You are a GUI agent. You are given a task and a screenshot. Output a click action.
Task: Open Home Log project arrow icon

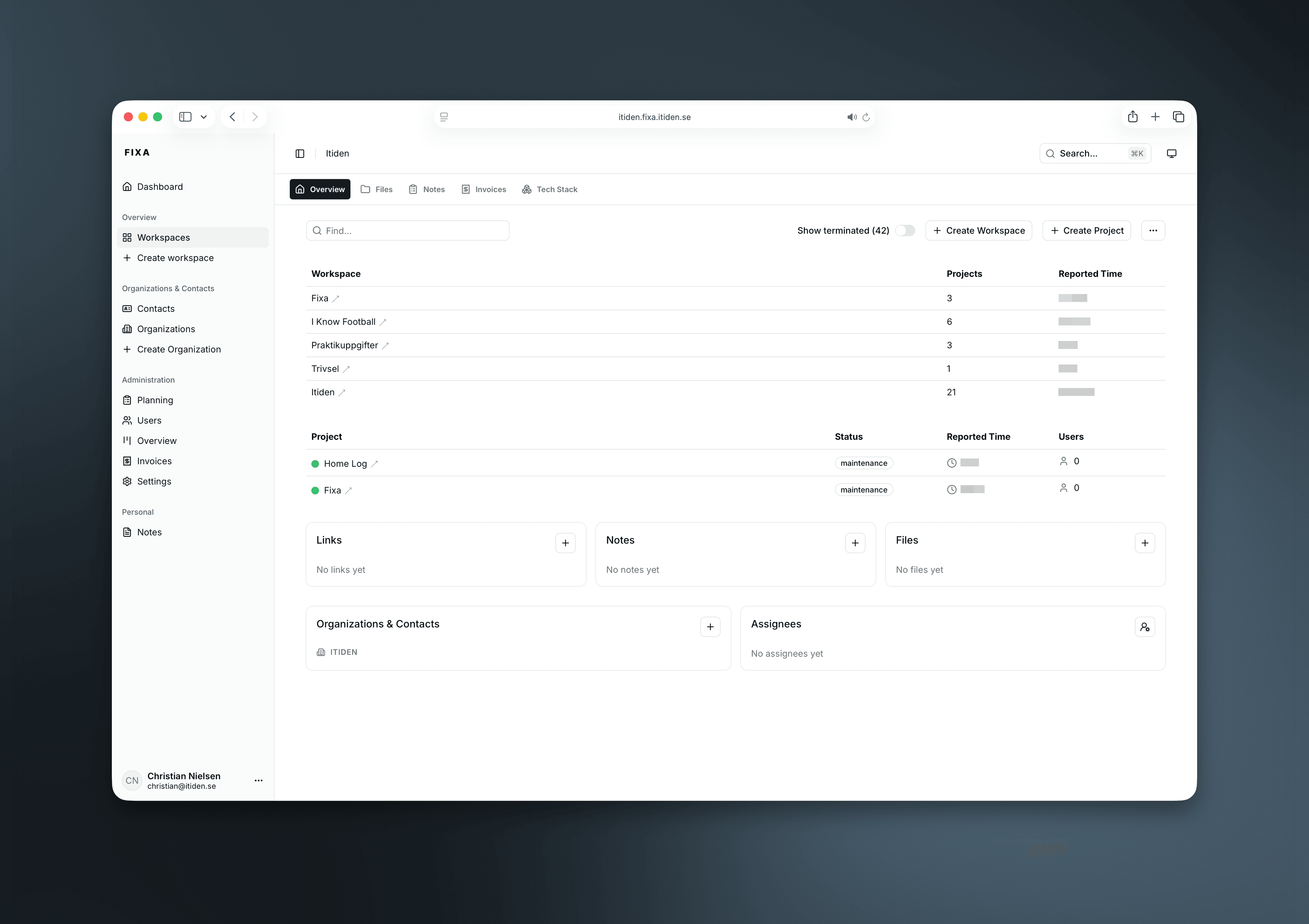pyautogui.click(x=375, y=464)
